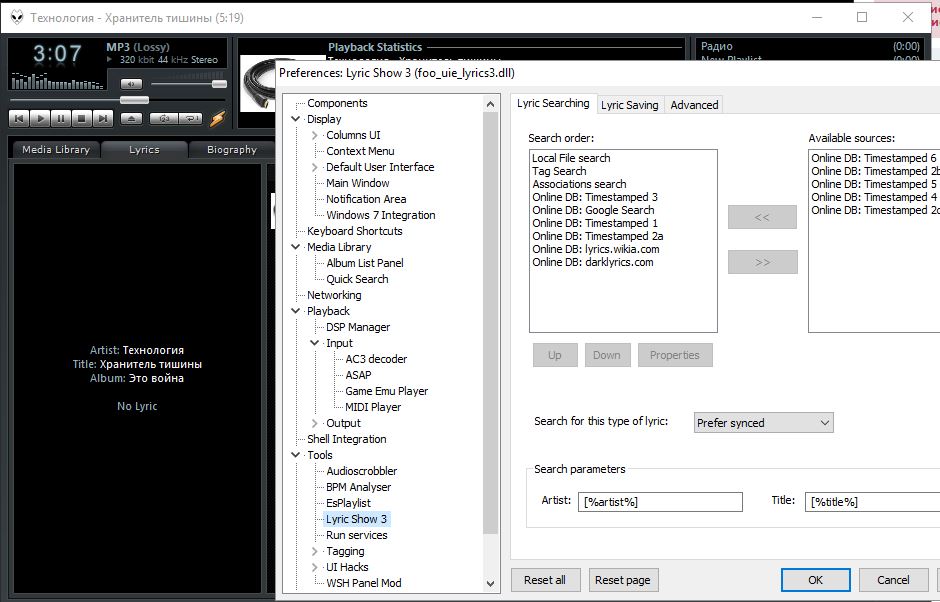Toggle the repeat track icon
This screenshot has width=940, height=602.
coord(190,118)
